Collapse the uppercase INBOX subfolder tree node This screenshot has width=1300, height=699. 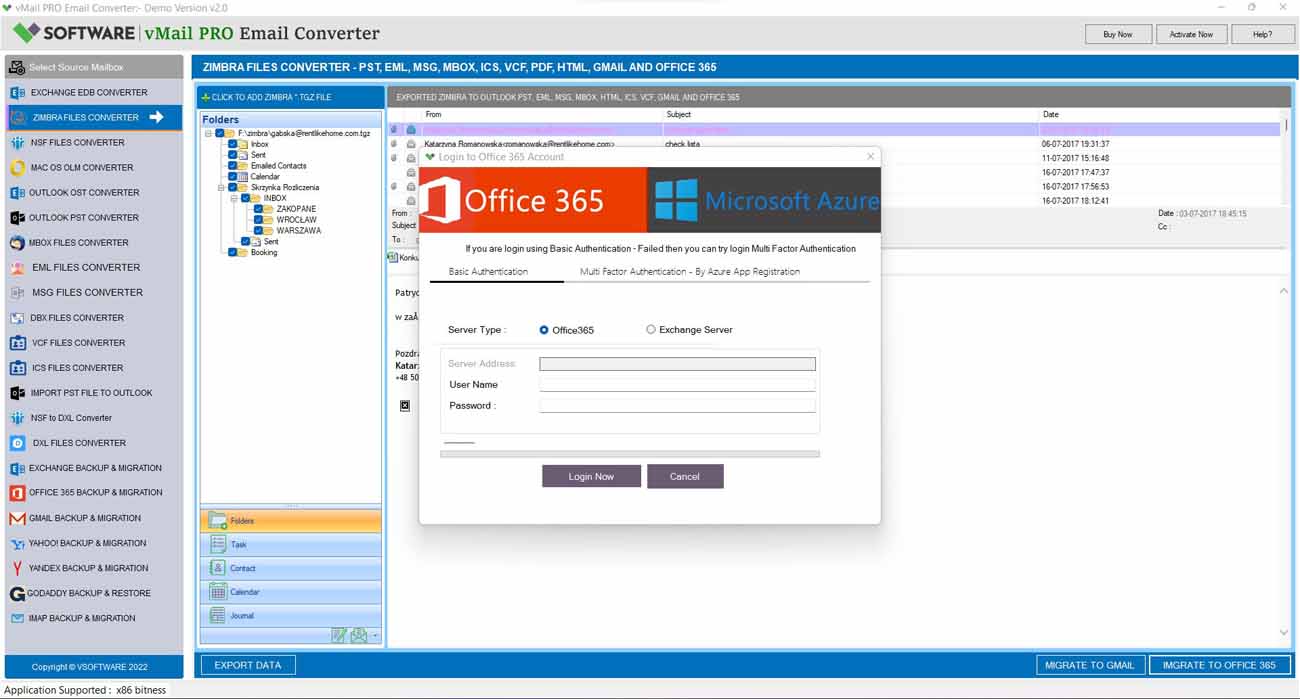[x=234, y=198]
